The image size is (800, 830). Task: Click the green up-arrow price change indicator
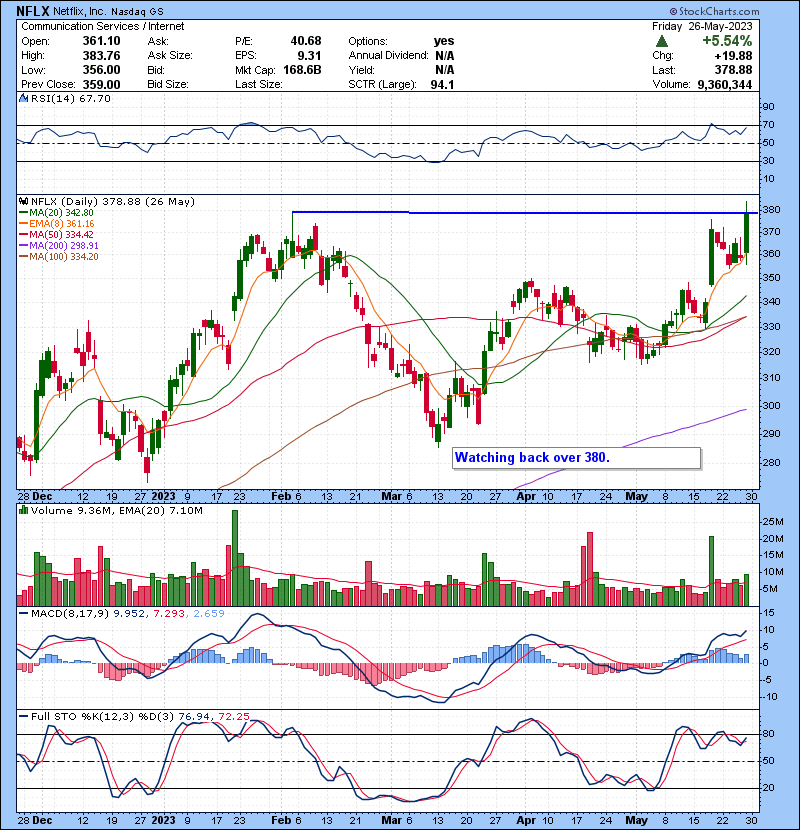662,41
